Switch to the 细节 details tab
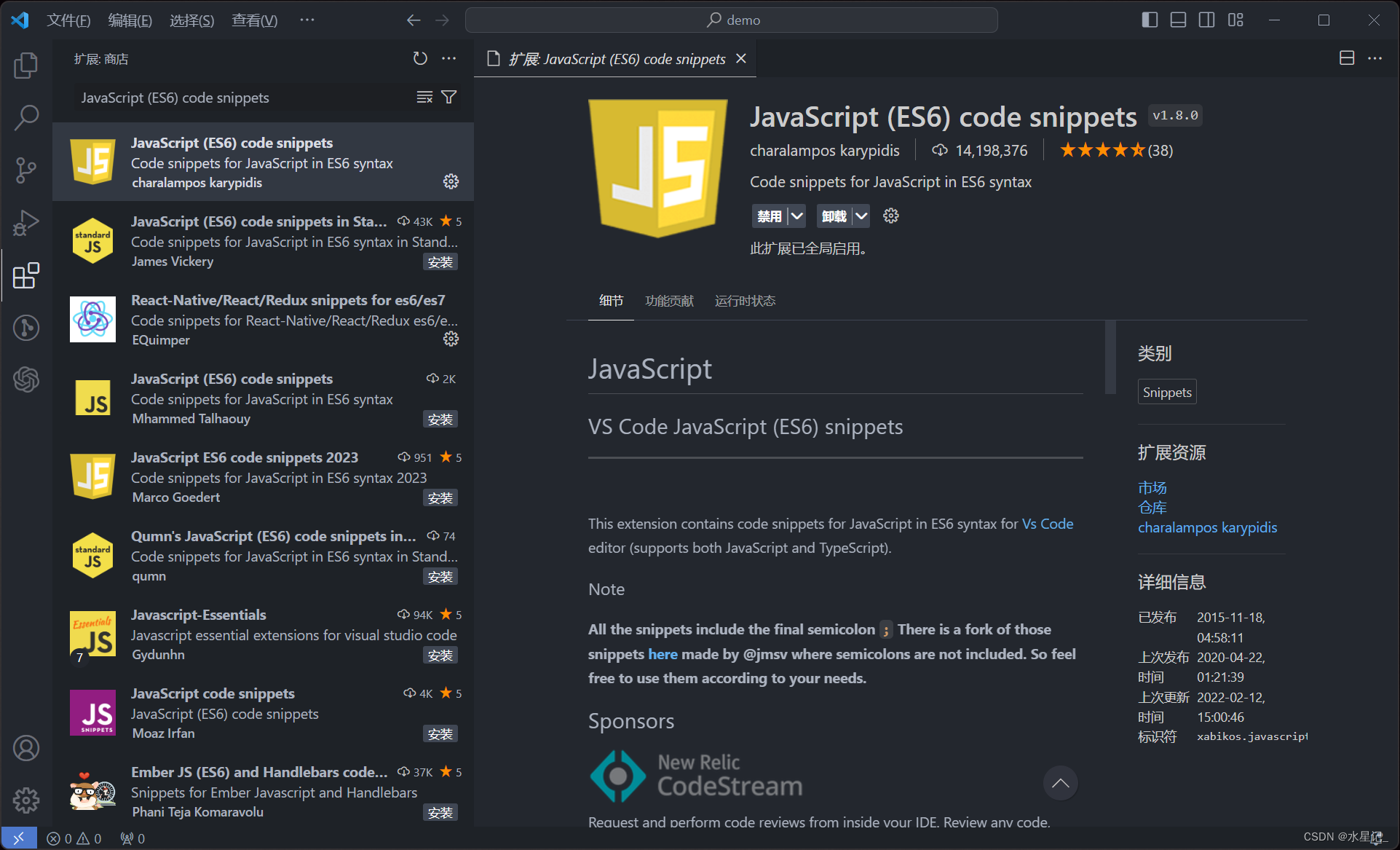Screen dimensions: 1400x850 point(612,301)
